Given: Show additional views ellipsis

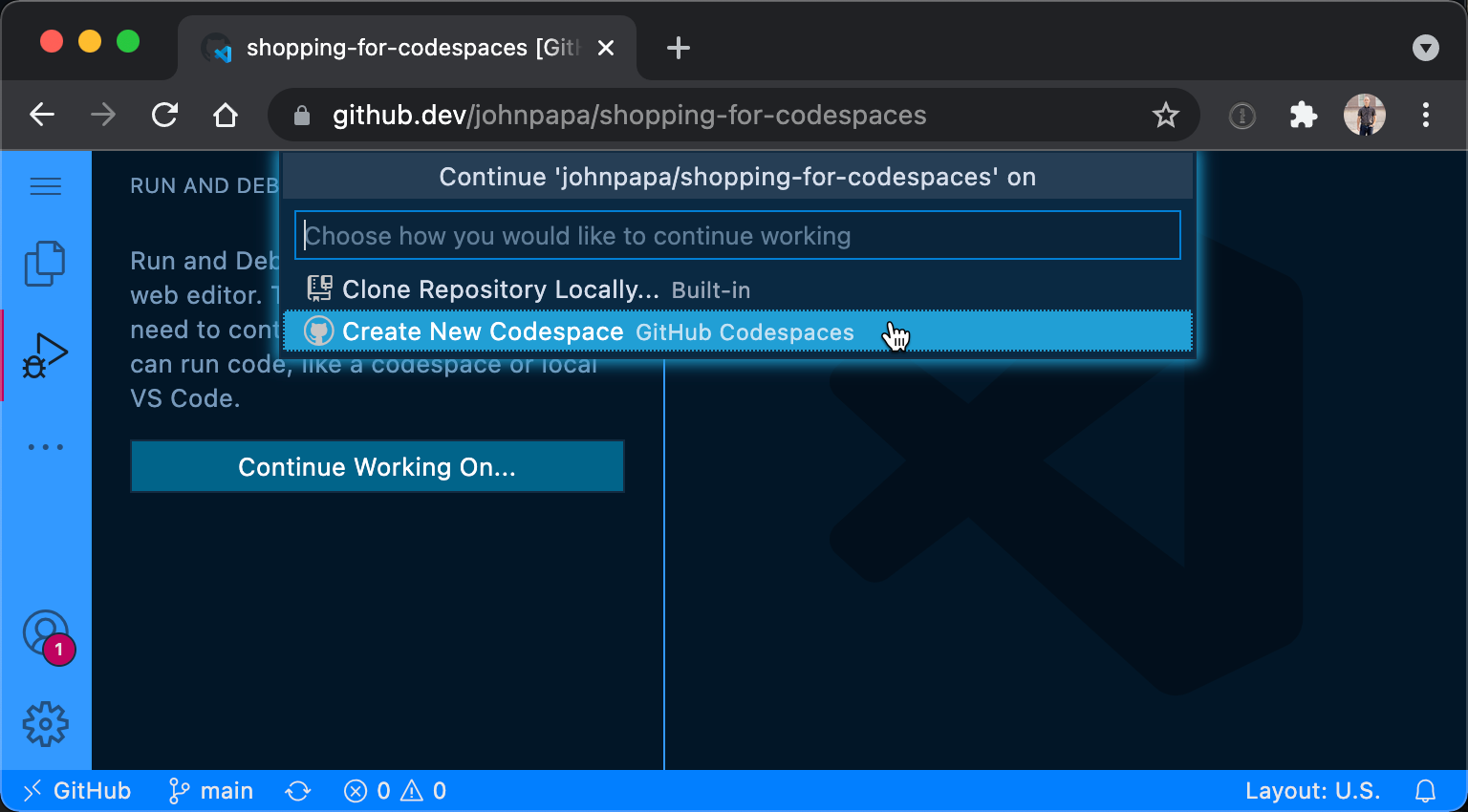Looking at the screenshot, I should (45, 447).
